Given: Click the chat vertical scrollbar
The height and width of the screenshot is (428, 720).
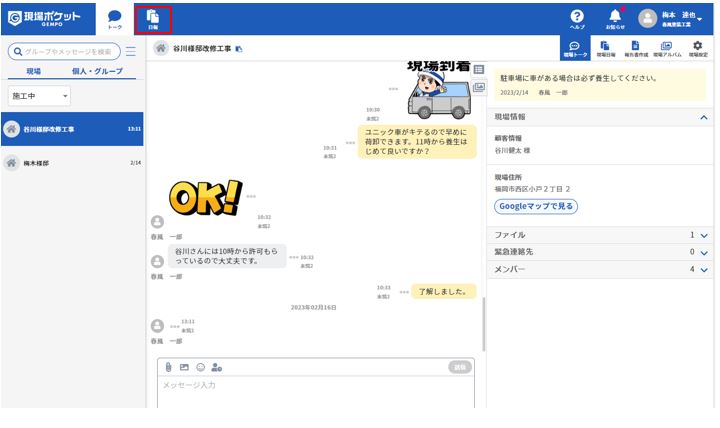Looking at the screenshot, I should click(484, 324).
